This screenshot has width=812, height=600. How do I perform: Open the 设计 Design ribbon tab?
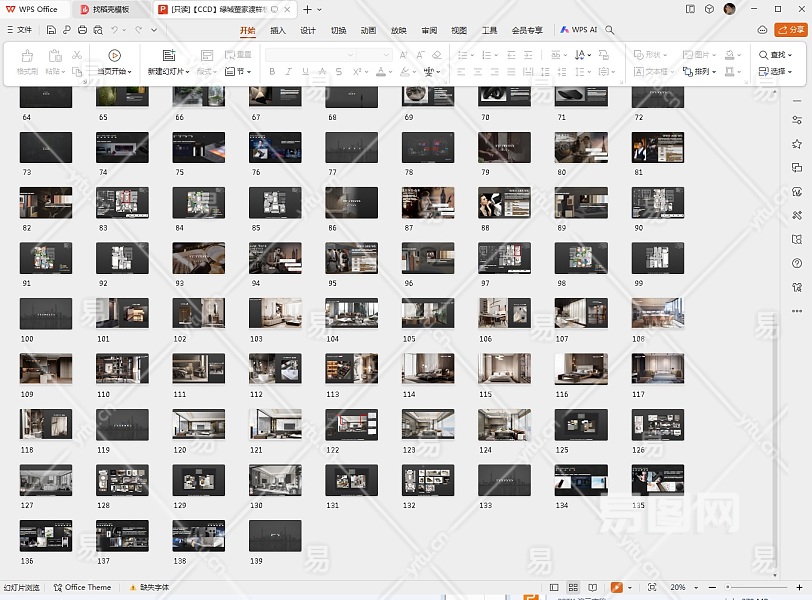tap(308, 30)
